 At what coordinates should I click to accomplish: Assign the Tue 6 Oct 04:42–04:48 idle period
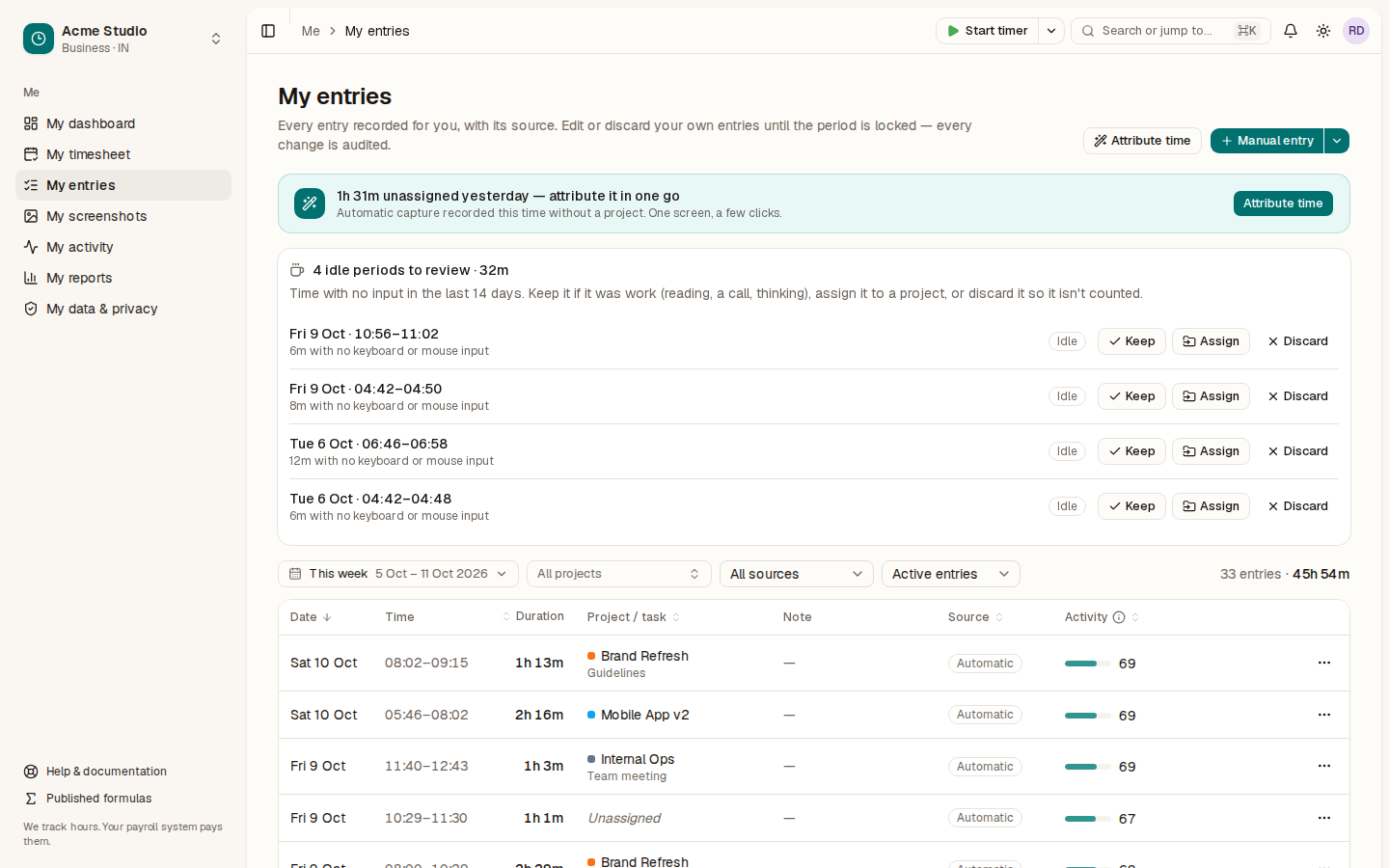pos(1211,506)
